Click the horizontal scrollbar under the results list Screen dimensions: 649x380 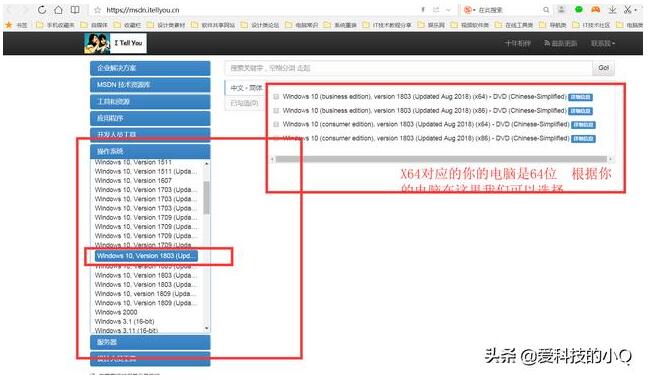coord(441,159)
